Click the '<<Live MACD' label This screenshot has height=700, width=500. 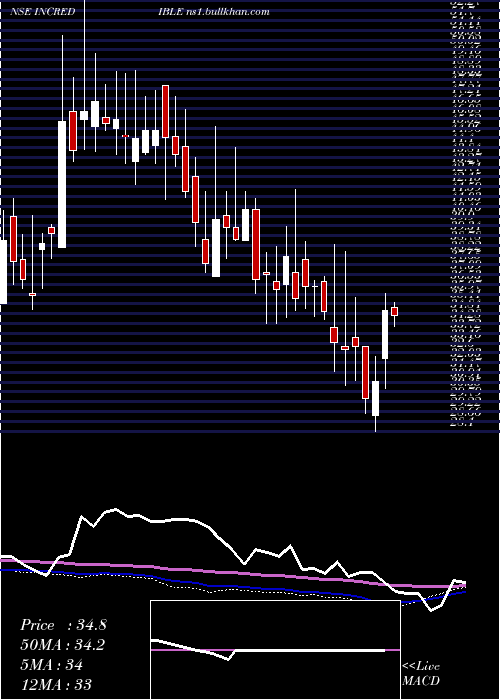pyautogui.click(x=421, y=673)
